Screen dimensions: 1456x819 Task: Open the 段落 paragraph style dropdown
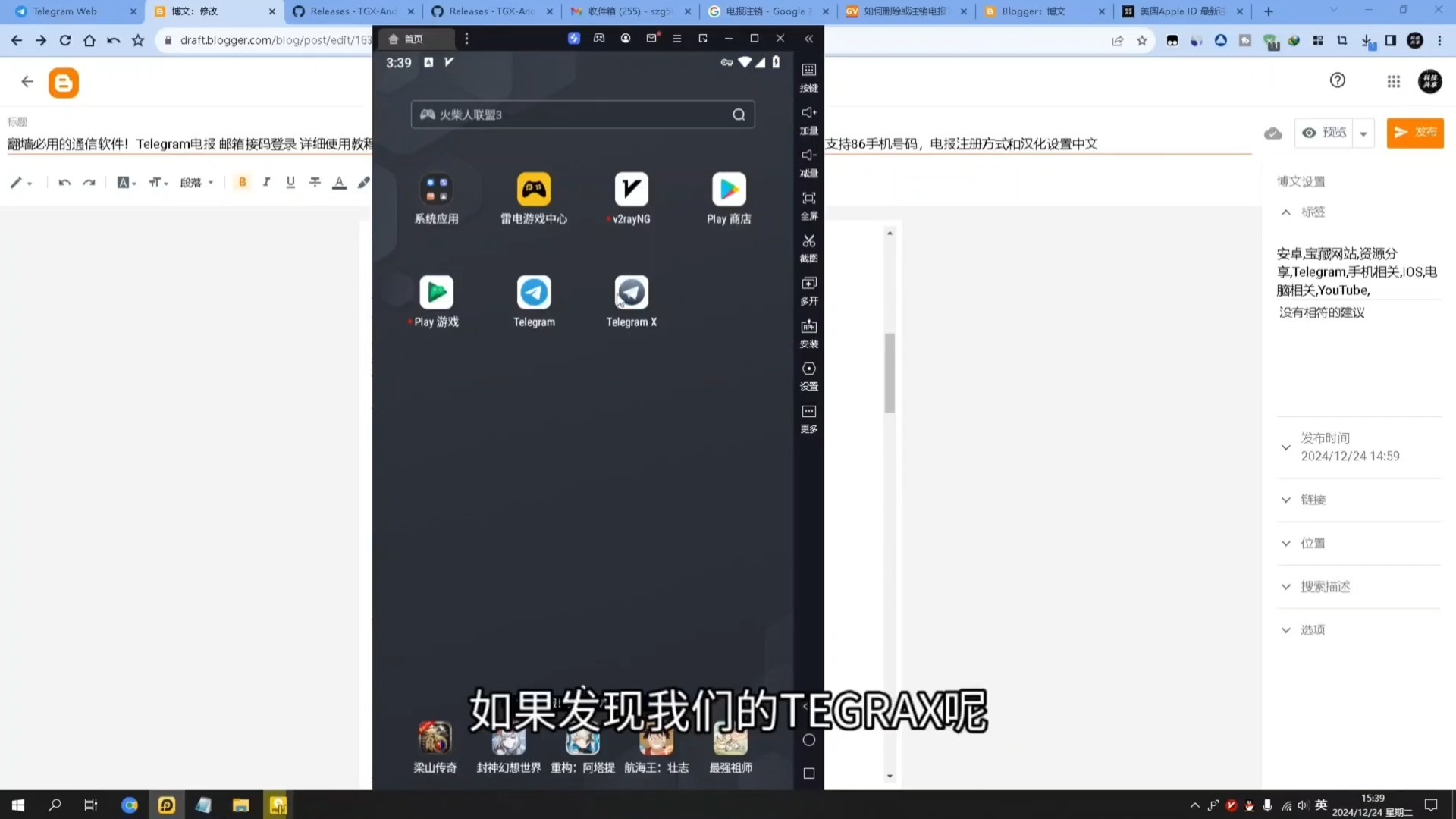click(x=196, y=183)
